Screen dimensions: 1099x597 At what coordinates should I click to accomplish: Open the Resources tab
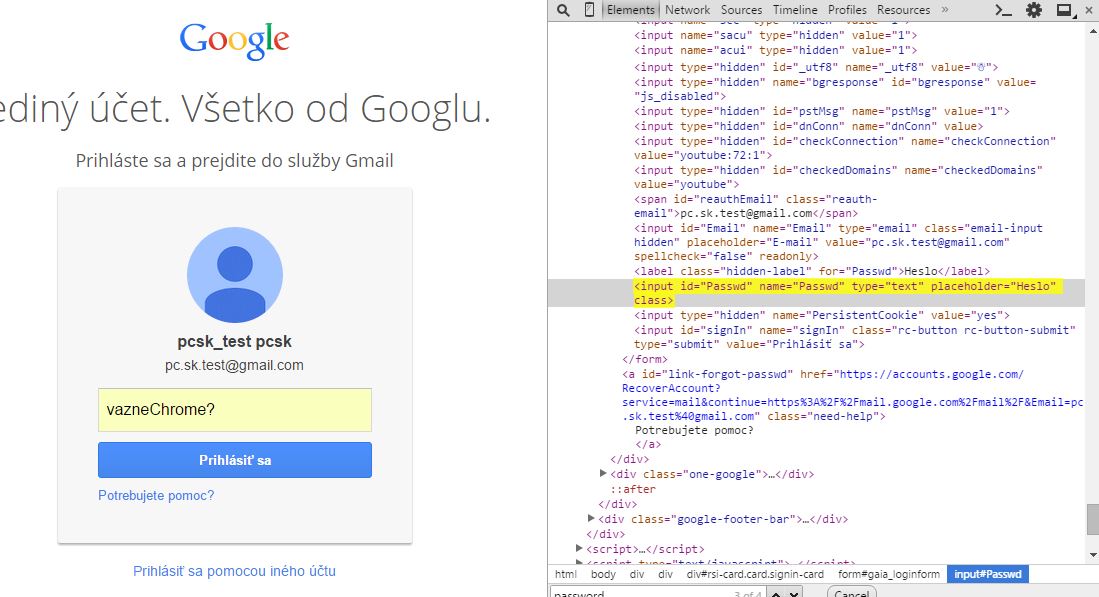click(x=903, y=10)
